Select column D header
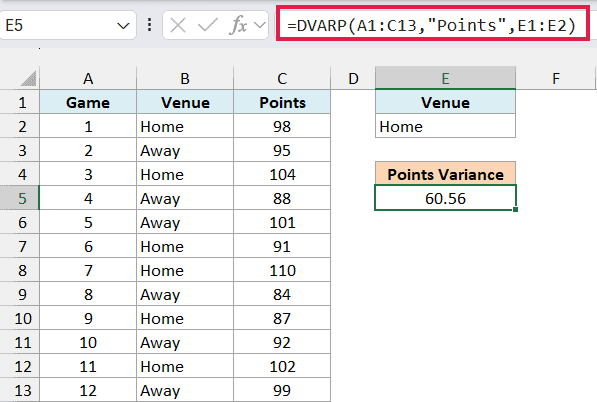 353,78
